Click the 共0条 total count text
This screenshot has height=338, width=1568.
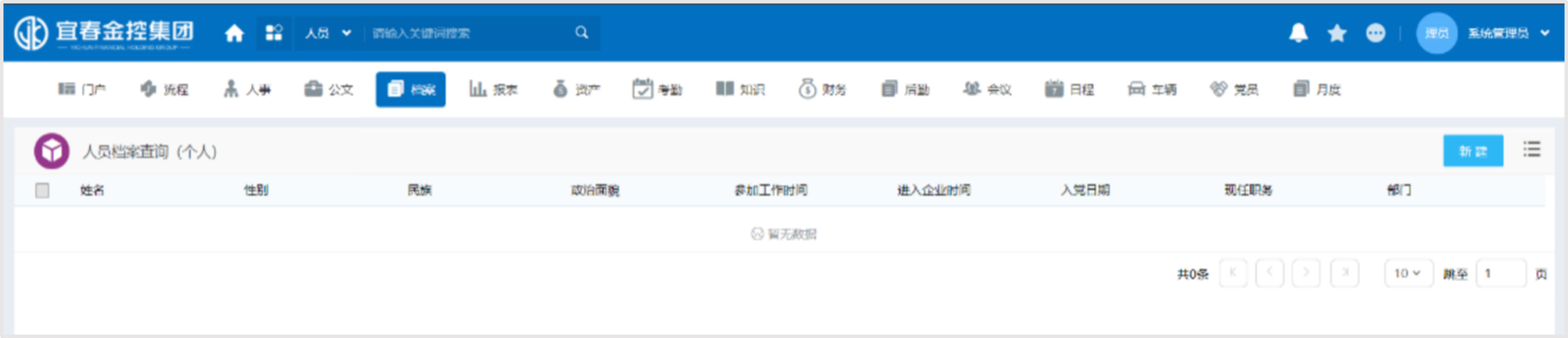[1192, 274]
